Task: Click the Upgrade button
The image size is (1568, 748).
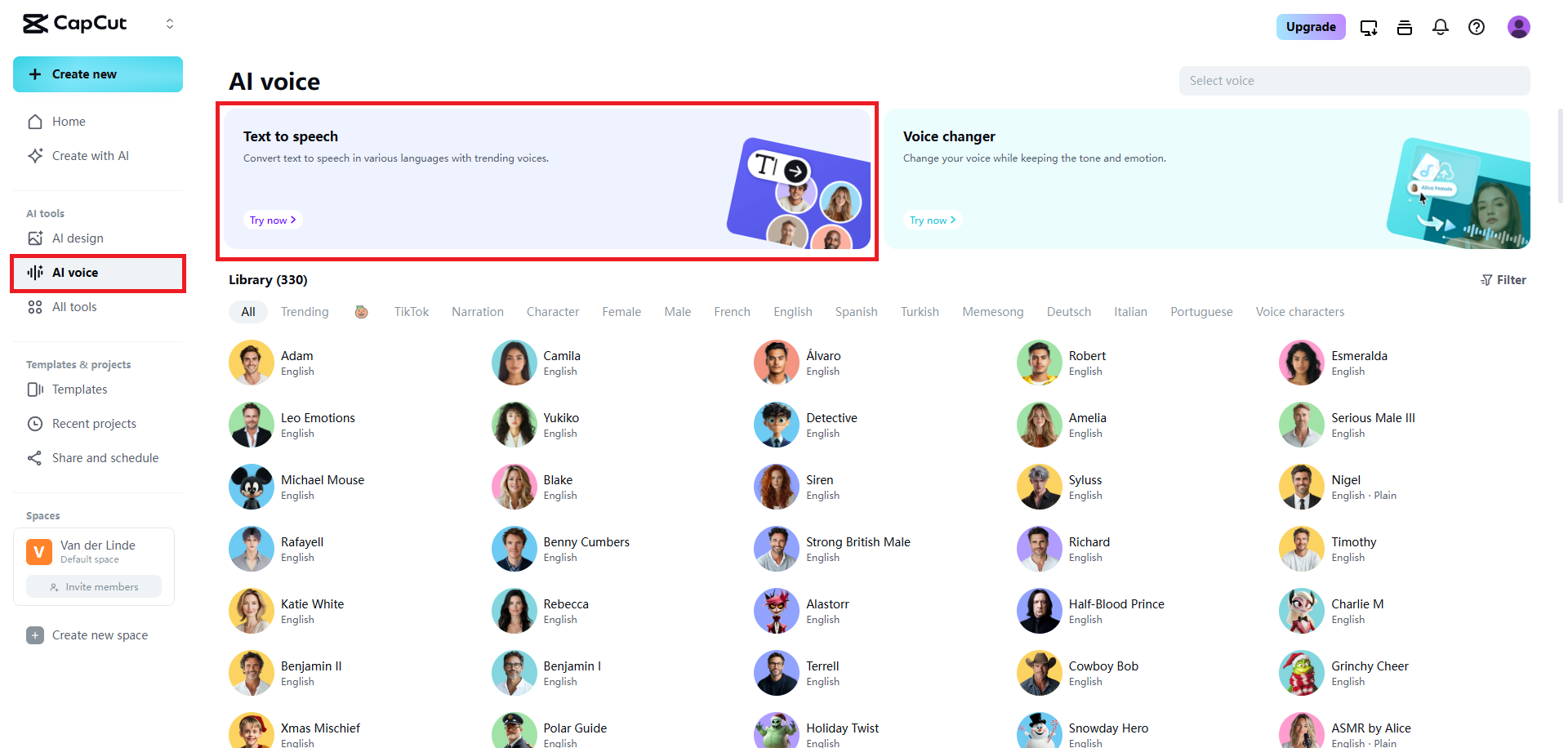Action: 1311,27
